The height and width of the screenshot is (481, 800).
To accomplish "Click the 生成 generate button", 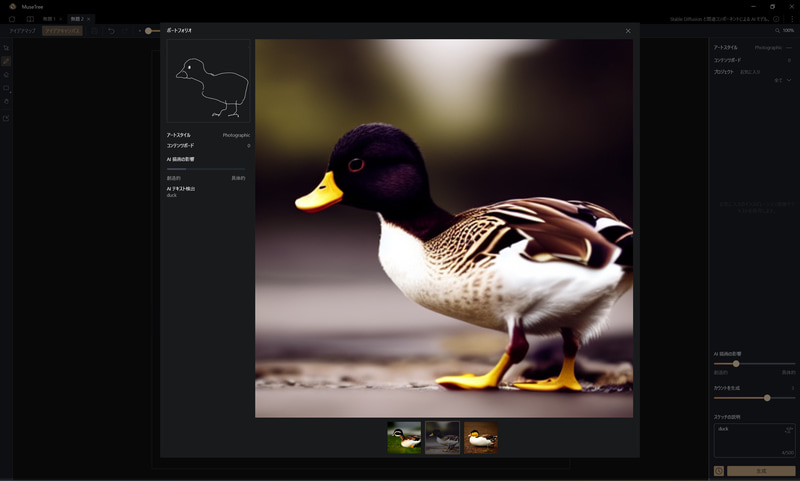I will point(761,471).
